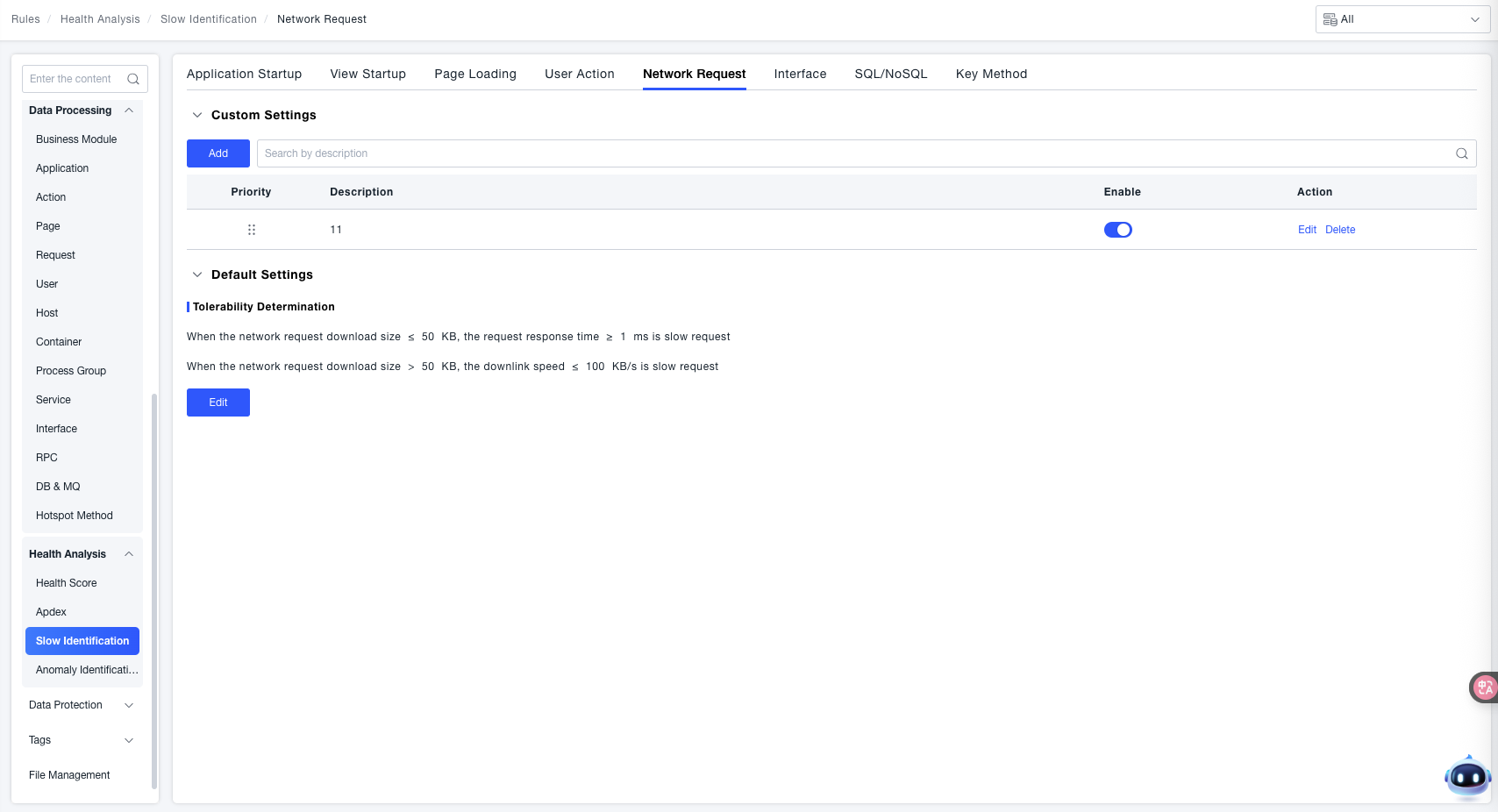The image size is (1498, 812).
Task: Collapse the Default Settings section
Action: tap(197, 274)
